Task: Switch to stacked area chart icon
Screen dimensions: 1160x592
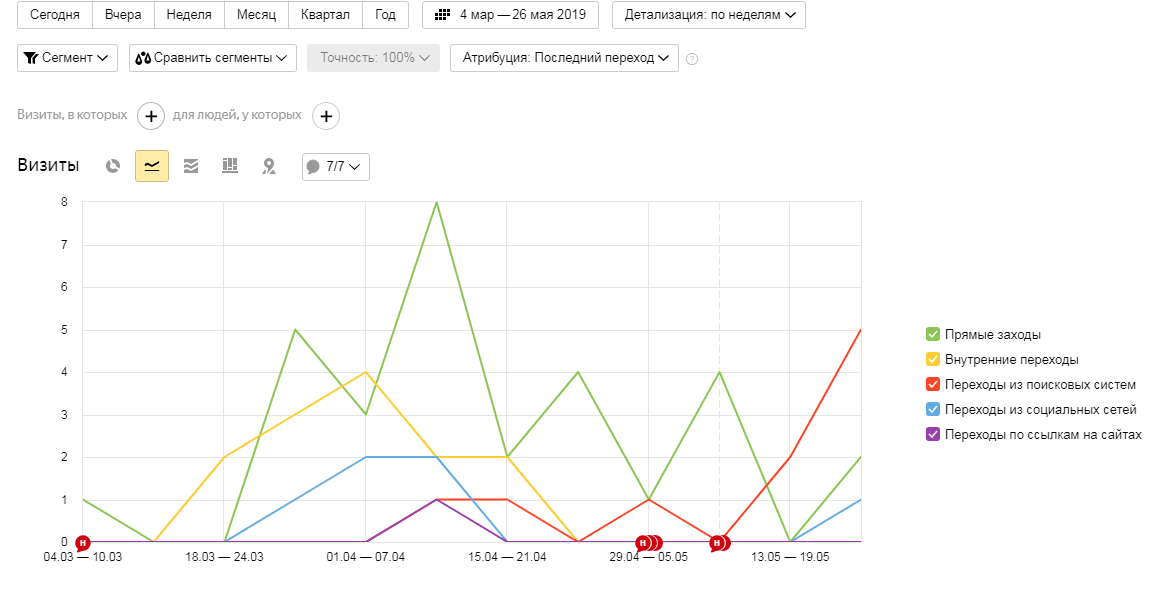Action: pyautogui.click(x=191, y=166)
